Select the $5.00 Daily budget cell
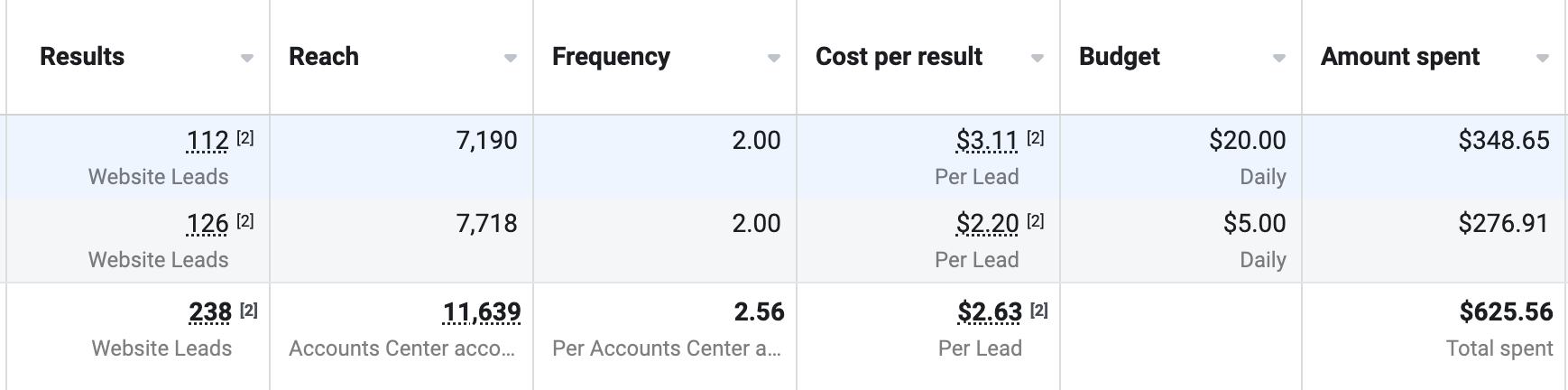 [x=1181, y=240]
